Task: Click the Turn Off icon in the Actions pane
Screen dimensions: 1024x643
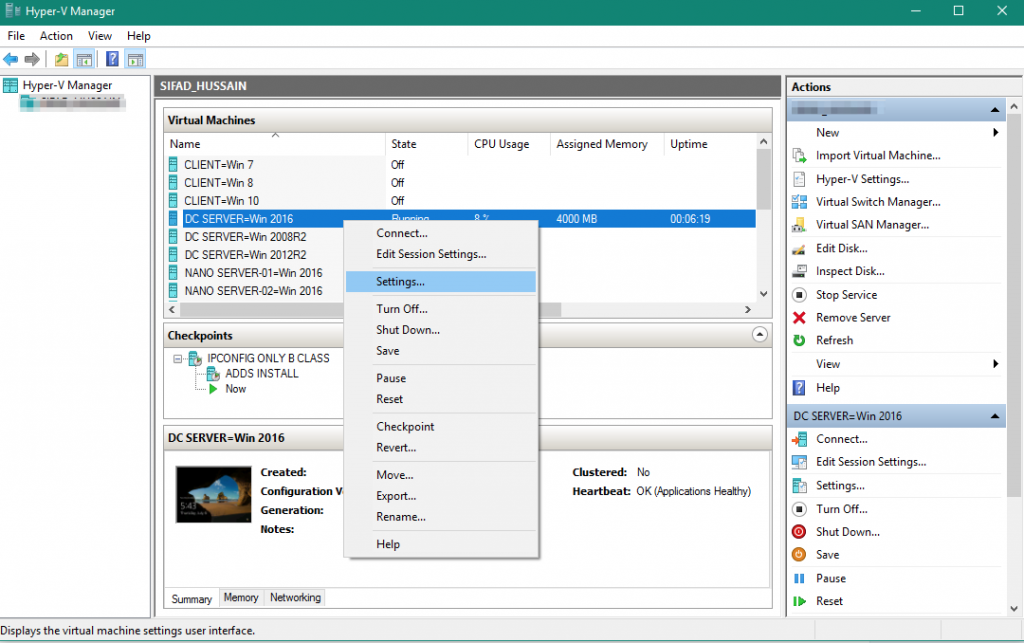Action: [x=799, y=509]
